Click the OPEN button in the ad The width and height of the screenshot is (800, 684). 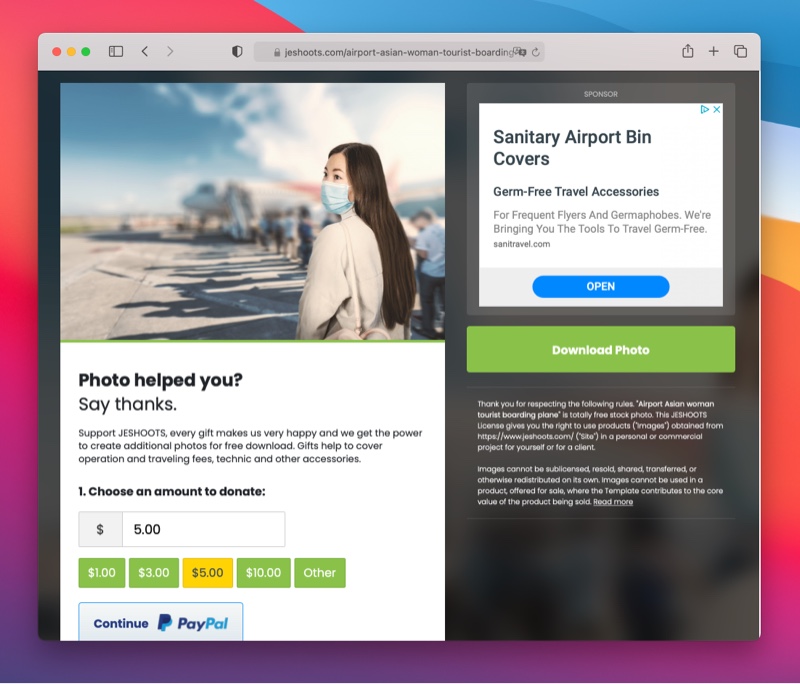[601, 287]
